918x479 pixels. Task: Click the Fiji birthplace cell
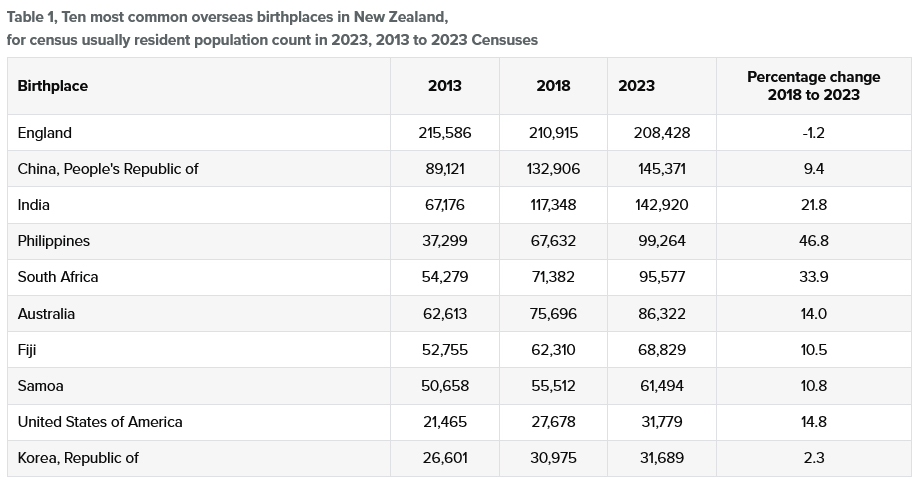28,350
